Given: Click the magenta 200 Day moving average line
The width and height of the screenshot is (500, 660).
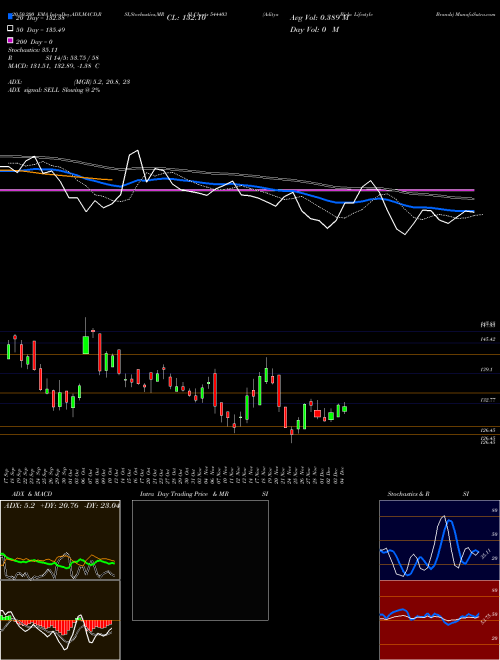Looking at the screenshot, I should click(237, 190).
